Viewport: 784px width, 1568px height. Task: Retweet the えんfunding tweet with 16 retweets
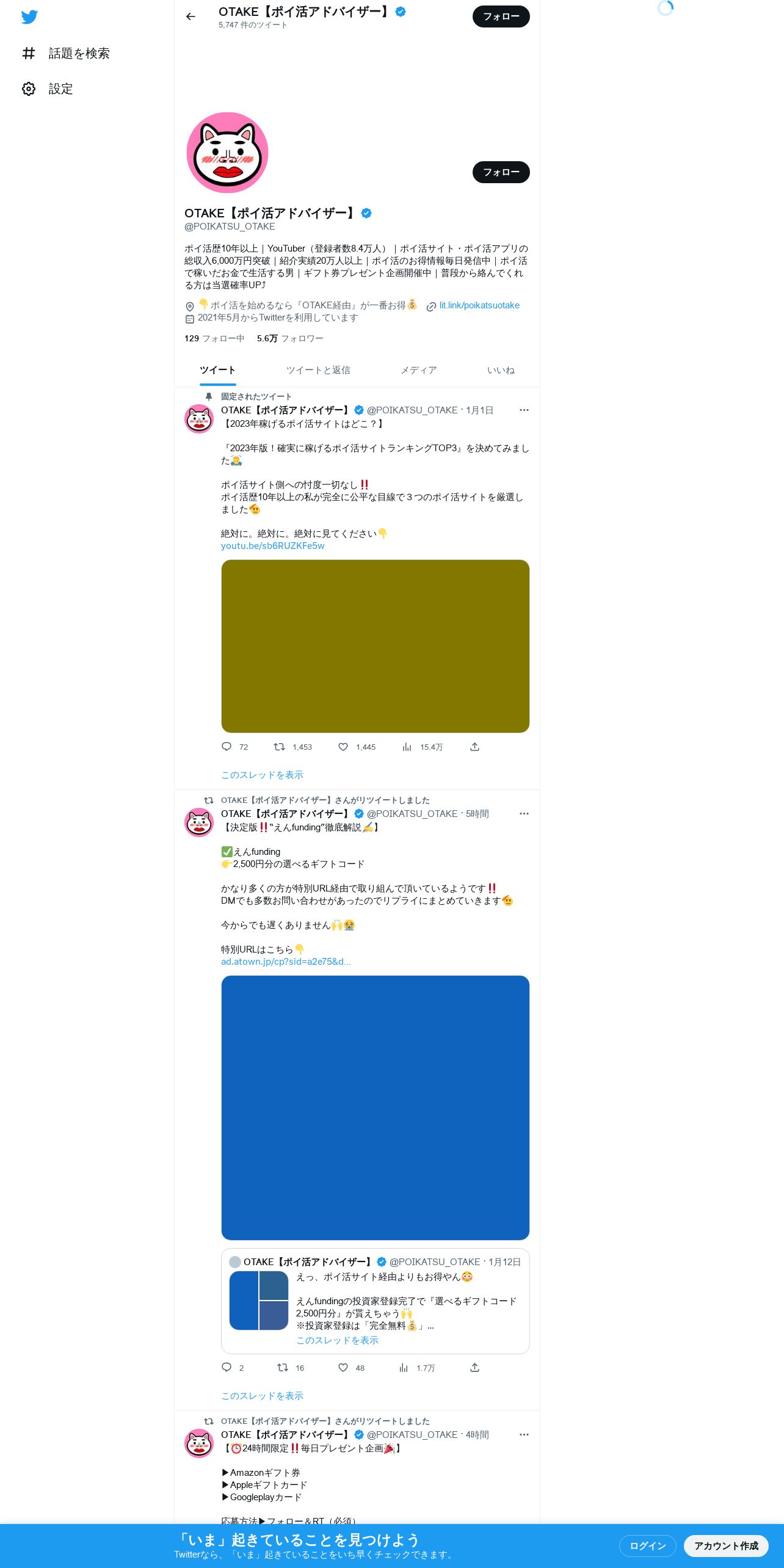282,1368
